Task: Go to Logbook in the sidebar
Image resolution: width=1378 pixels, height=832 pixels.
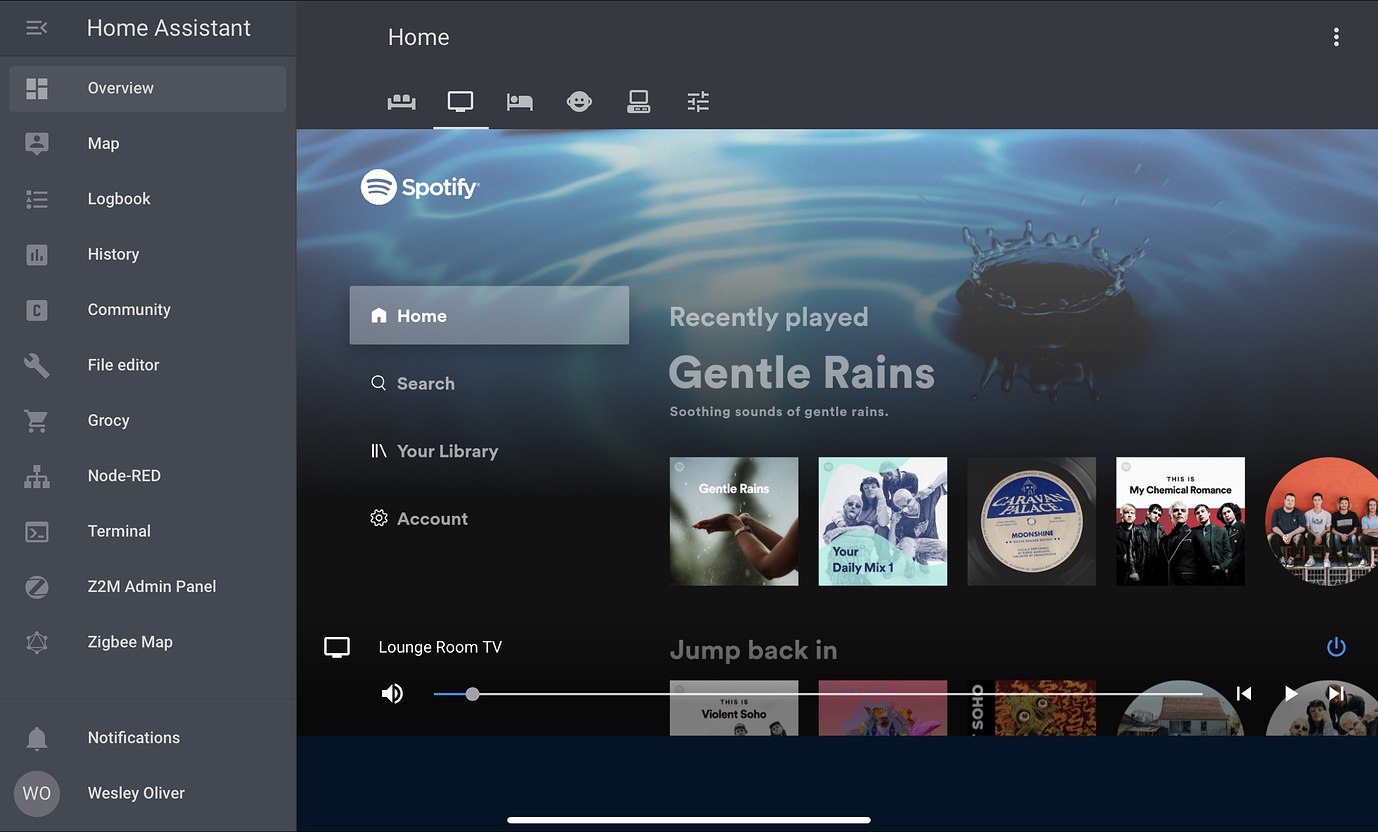Action: coord(148,199)
